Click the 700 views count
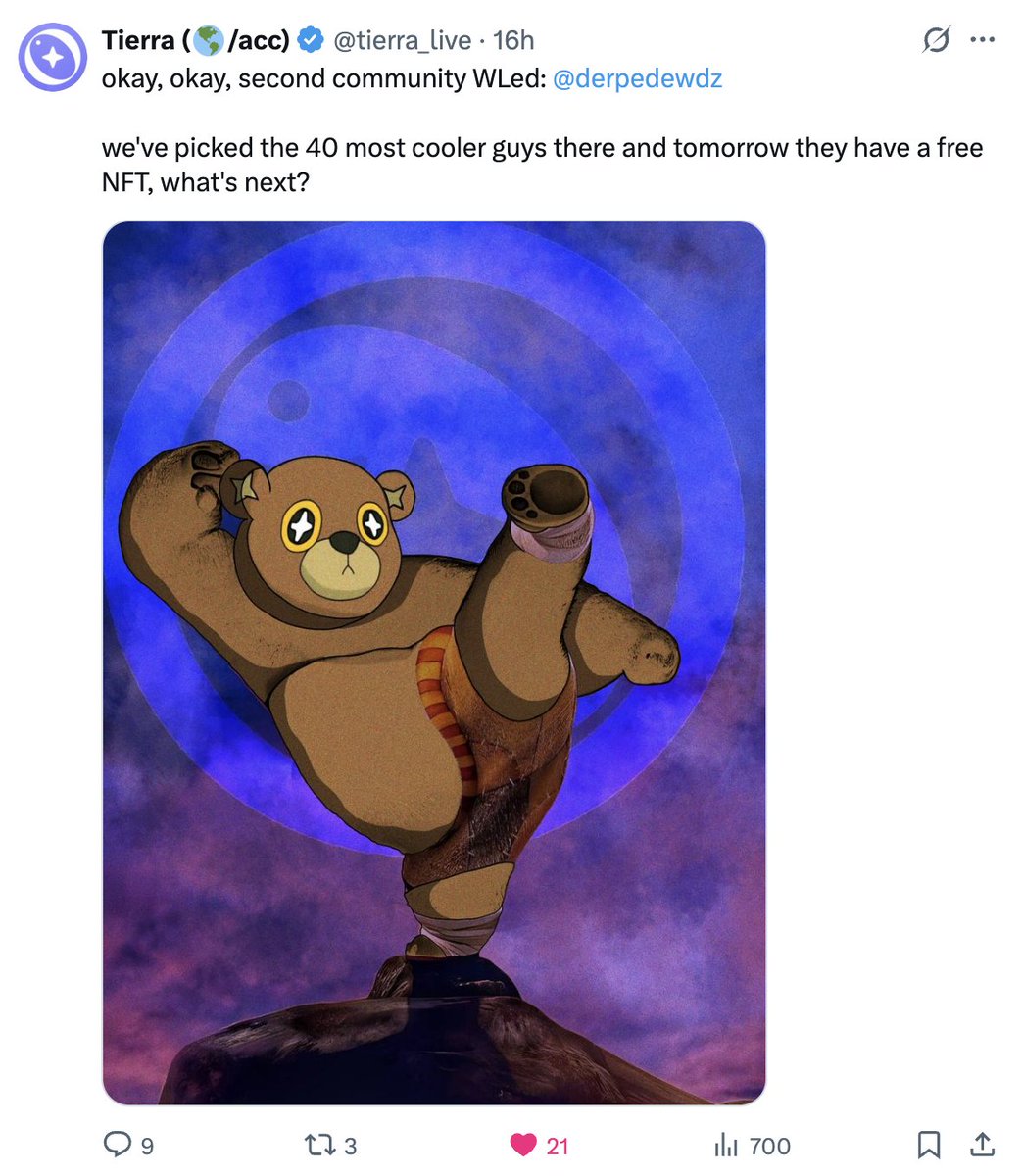Screen dimensions: 1022x1176 pos(769,1146)
